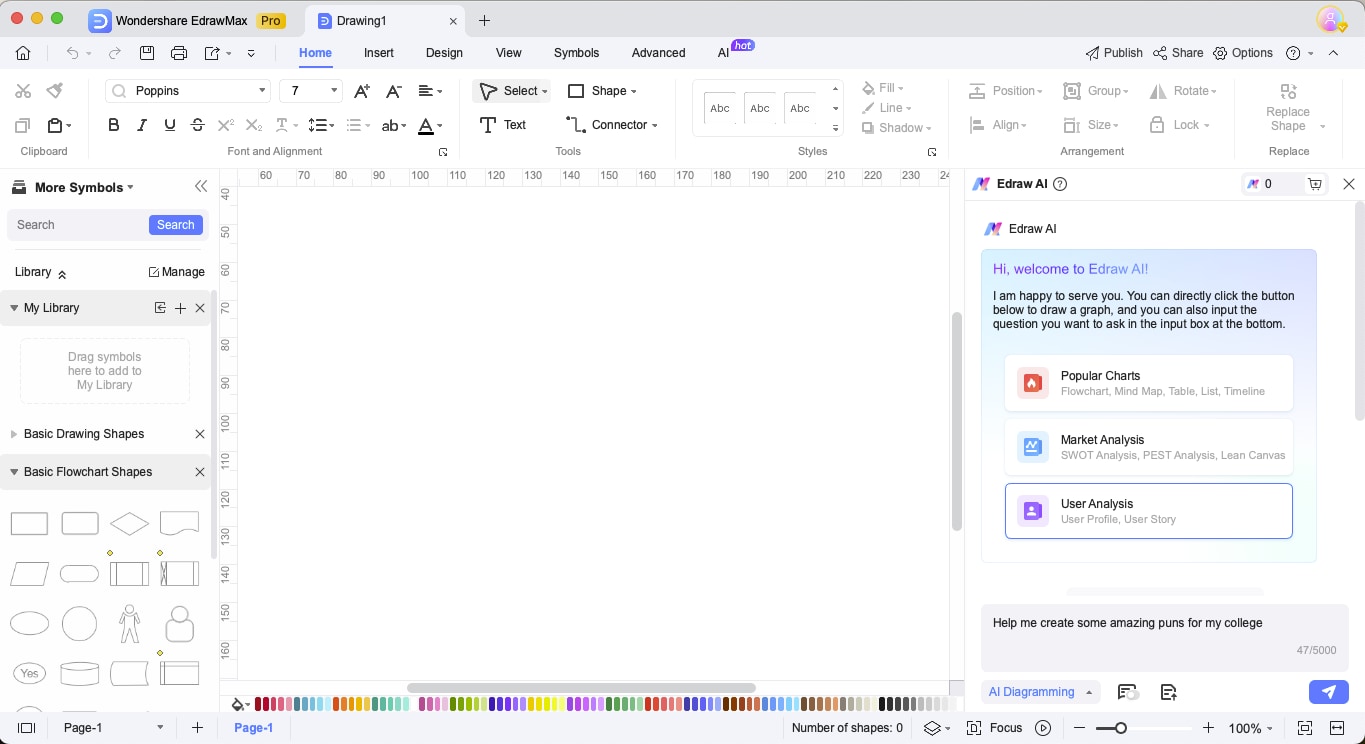Viewport: 1365px width, 744px height.
Task: Open the Connector dropdown
Action: pyautogui.click(x=654, y=125)
